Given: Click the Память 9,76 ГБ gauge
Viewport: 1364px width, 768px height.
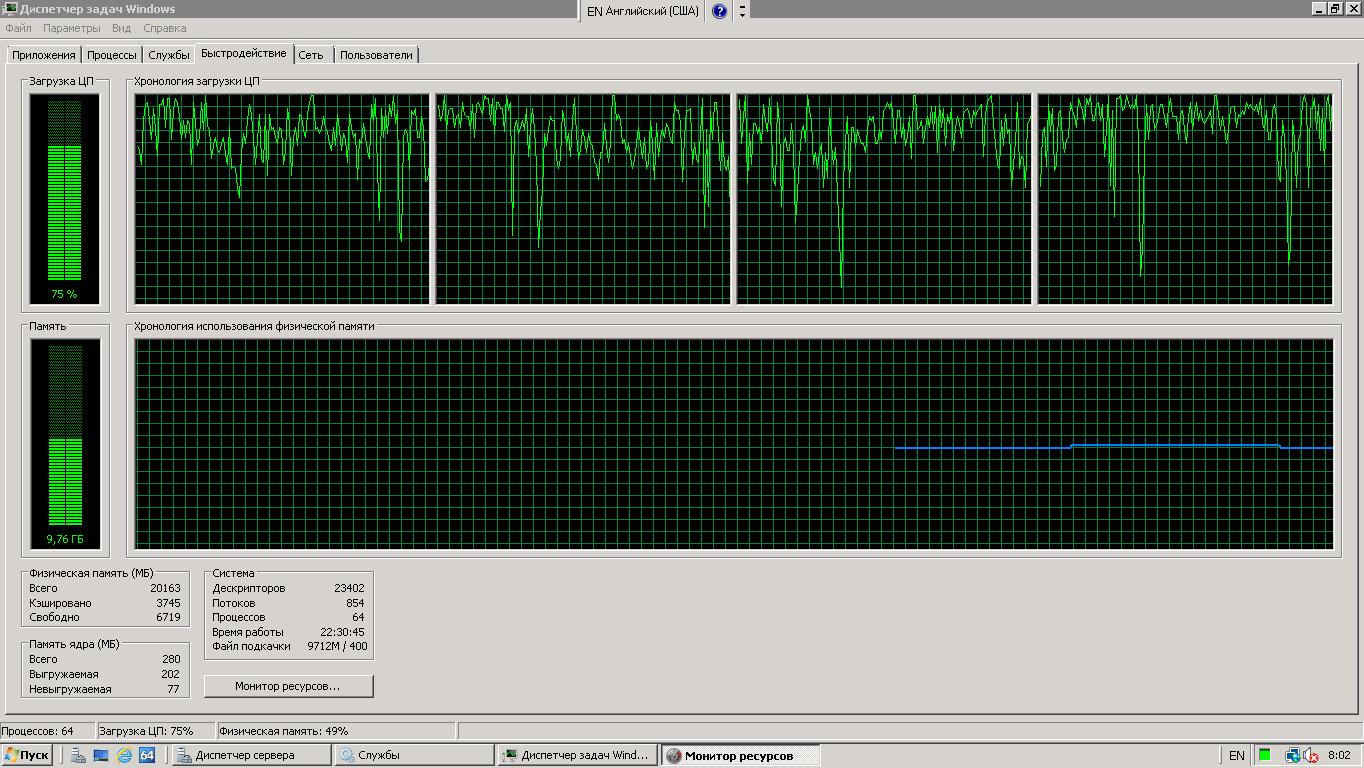Looking at the screenshot, I should pos(64,443).
